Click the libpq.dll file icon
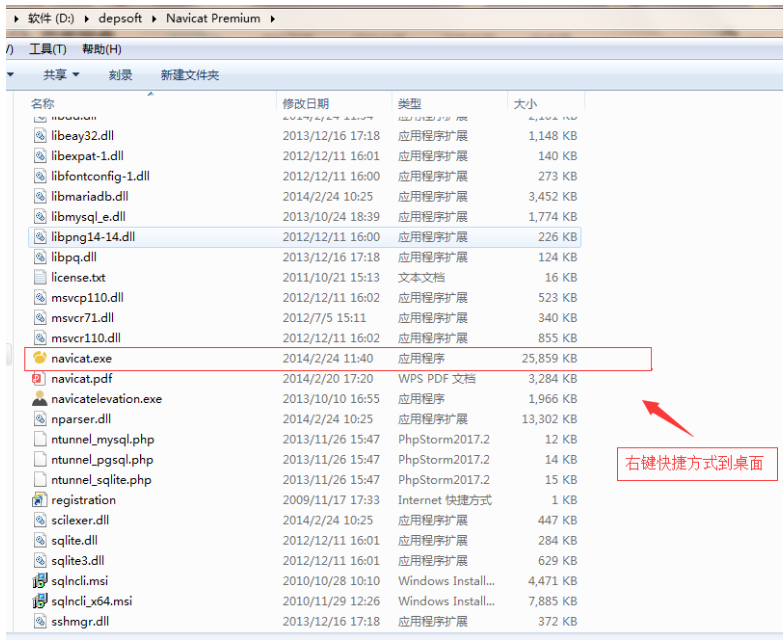This screenshot has height=640, width=783. coord(40,257)
